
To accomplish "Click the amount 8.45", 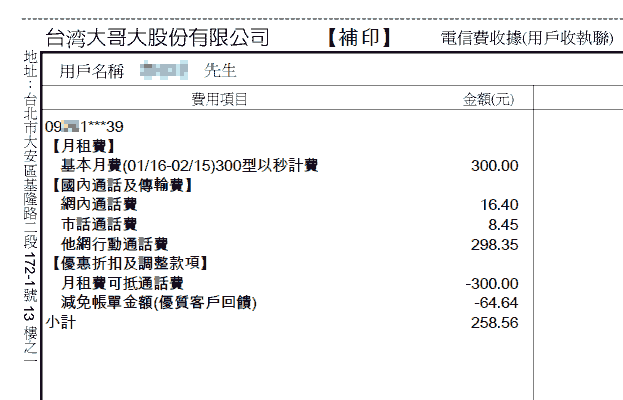I will pos(503,225).
